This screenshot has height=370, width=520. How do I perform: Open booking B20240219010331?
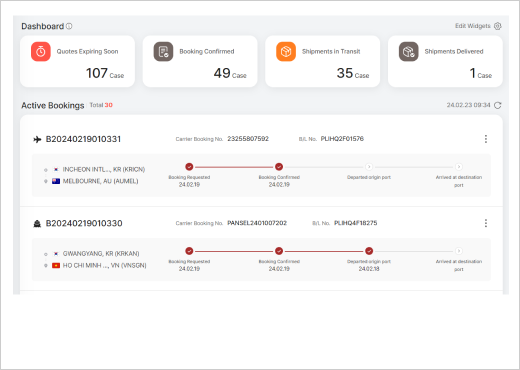[x=83, y=139]
